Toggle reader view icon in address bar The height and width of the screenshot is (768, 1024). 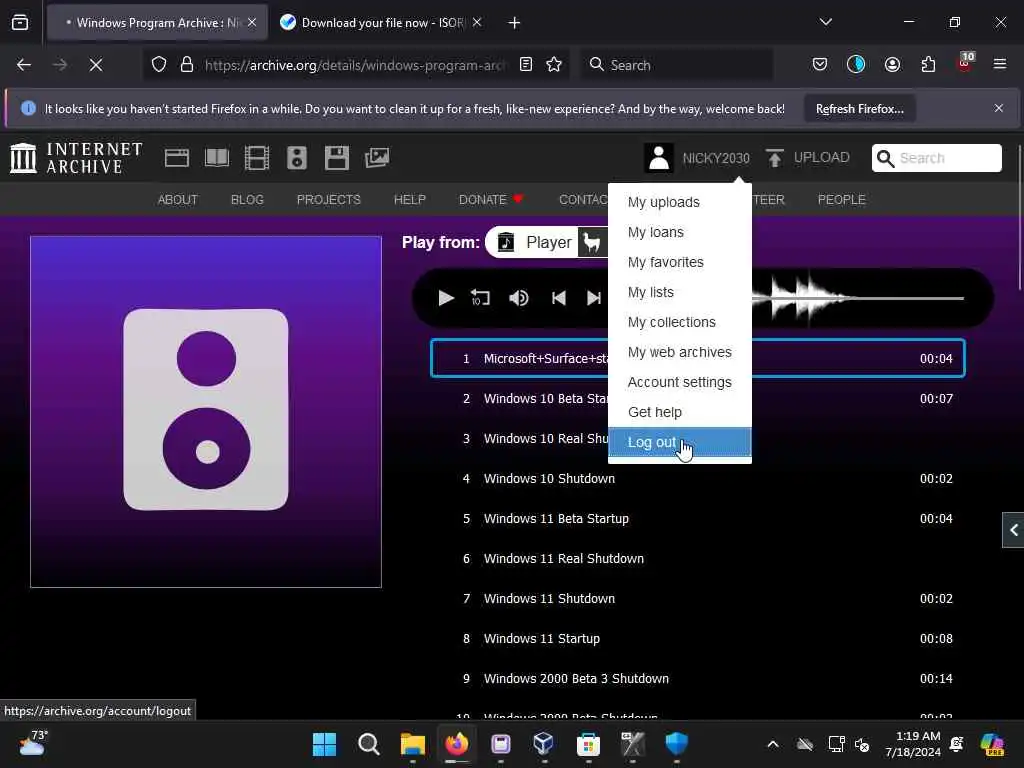pyautogui.click(x=526, y=65)
